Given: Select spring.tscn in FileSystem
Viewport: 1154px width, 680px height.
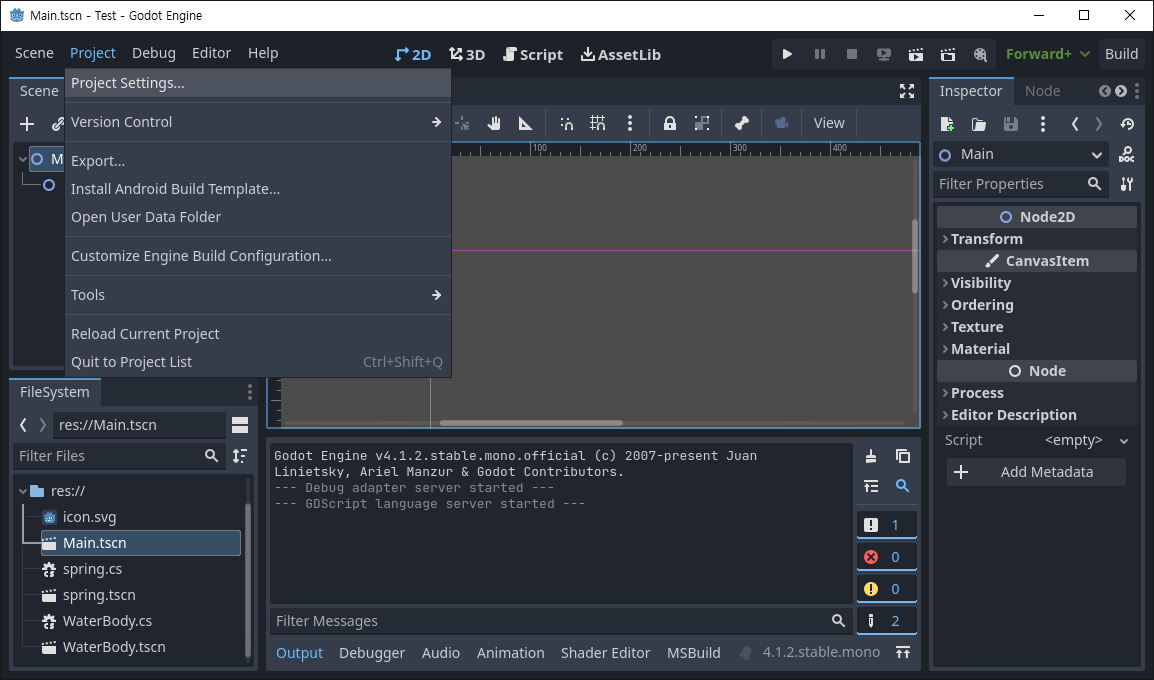Looking at the screenshot, I should click(x=99, y=595).
